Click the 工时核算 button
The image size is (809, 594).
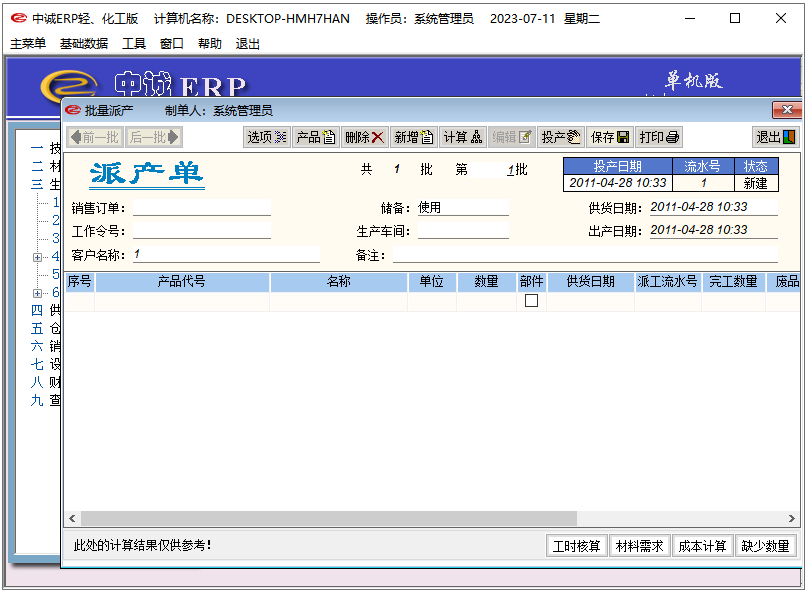coord(576,546)
